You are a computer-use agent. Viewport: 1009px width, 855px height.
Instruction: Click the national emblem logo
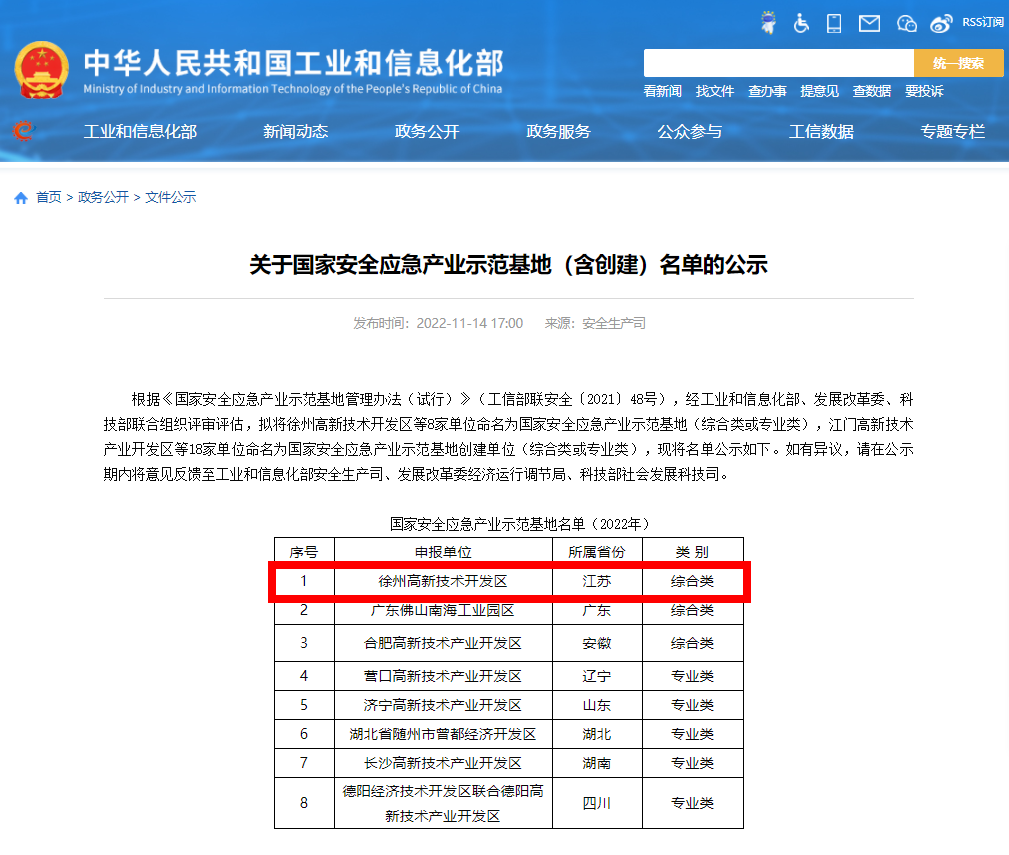click(41, 70)
